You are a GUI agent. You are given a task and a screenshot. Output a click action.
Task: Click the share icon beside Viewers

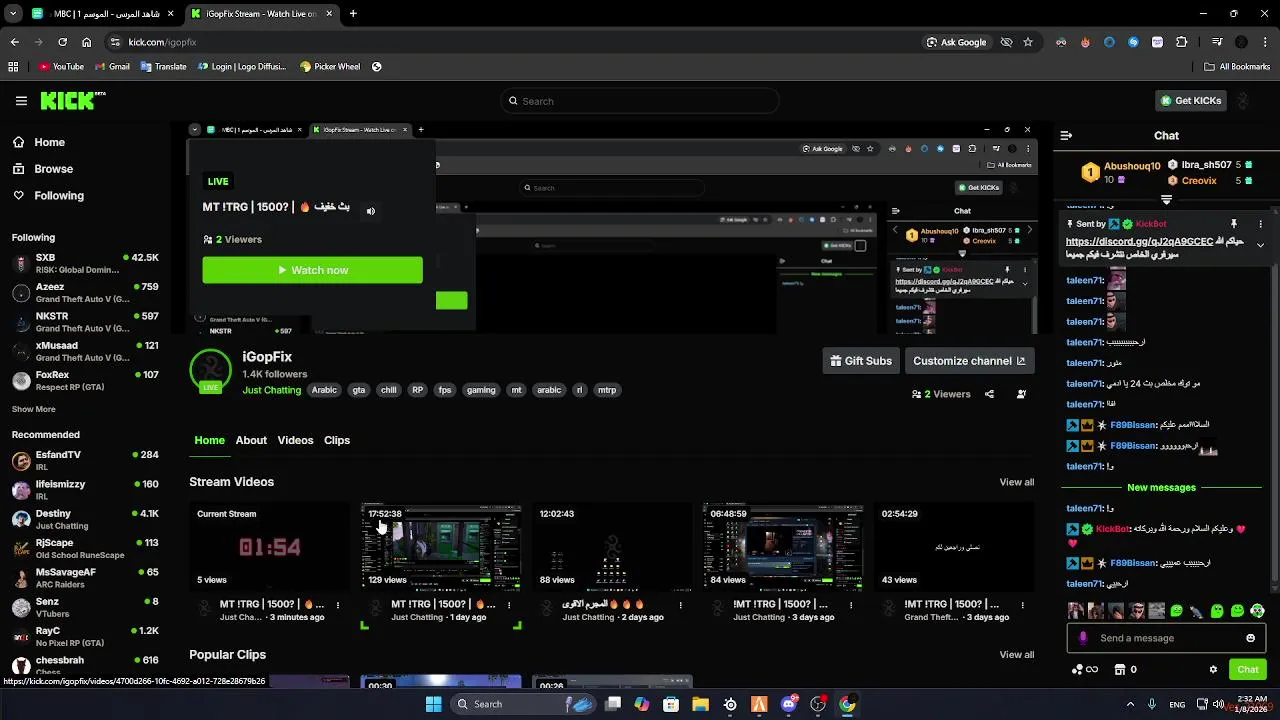point(989,394)
